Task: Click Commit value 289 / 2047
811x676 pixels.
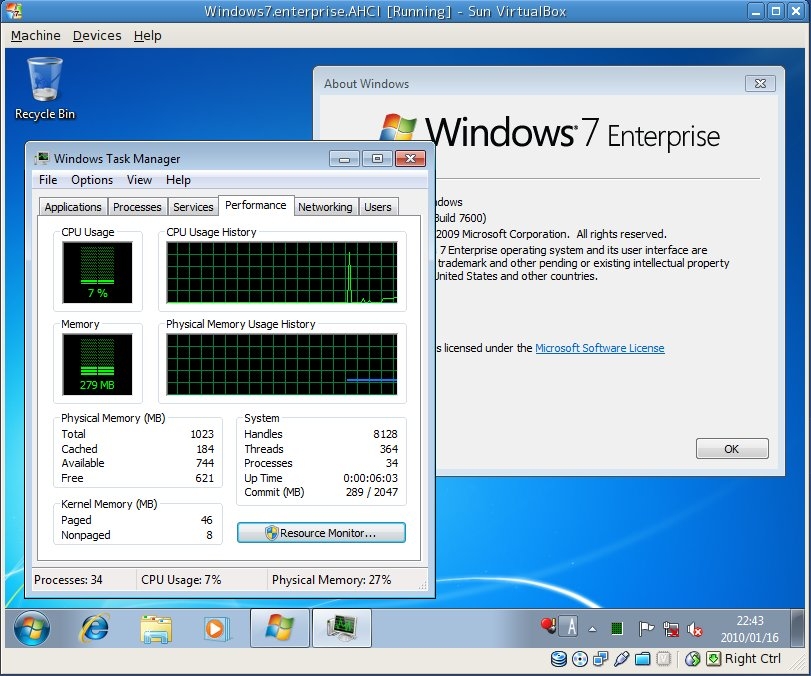Action: coord(372,492)
